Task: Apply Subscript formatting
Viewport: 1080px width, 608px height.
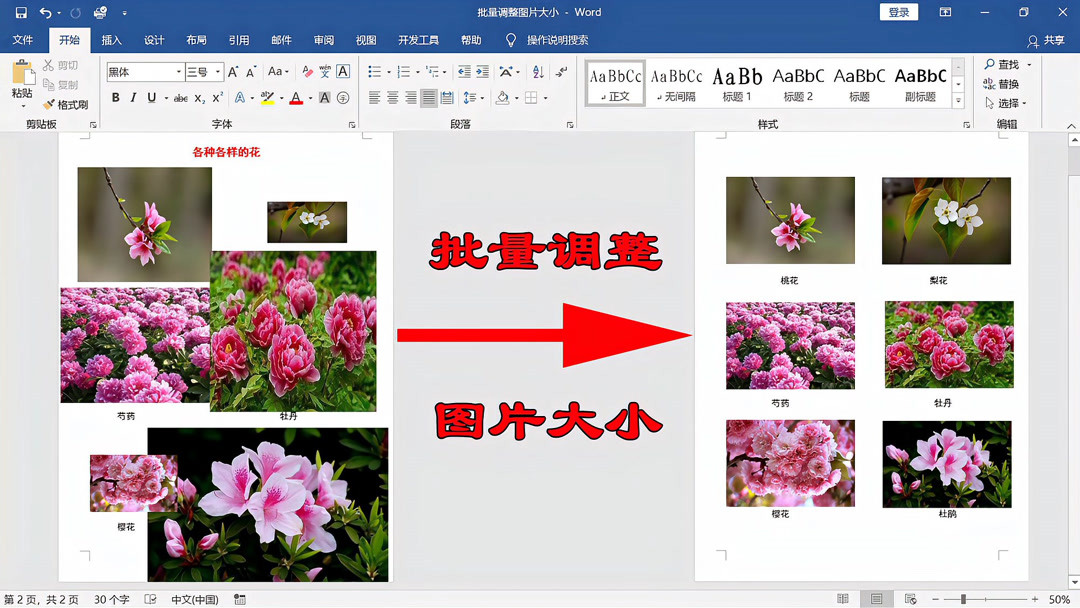Action: click(201, 96)
